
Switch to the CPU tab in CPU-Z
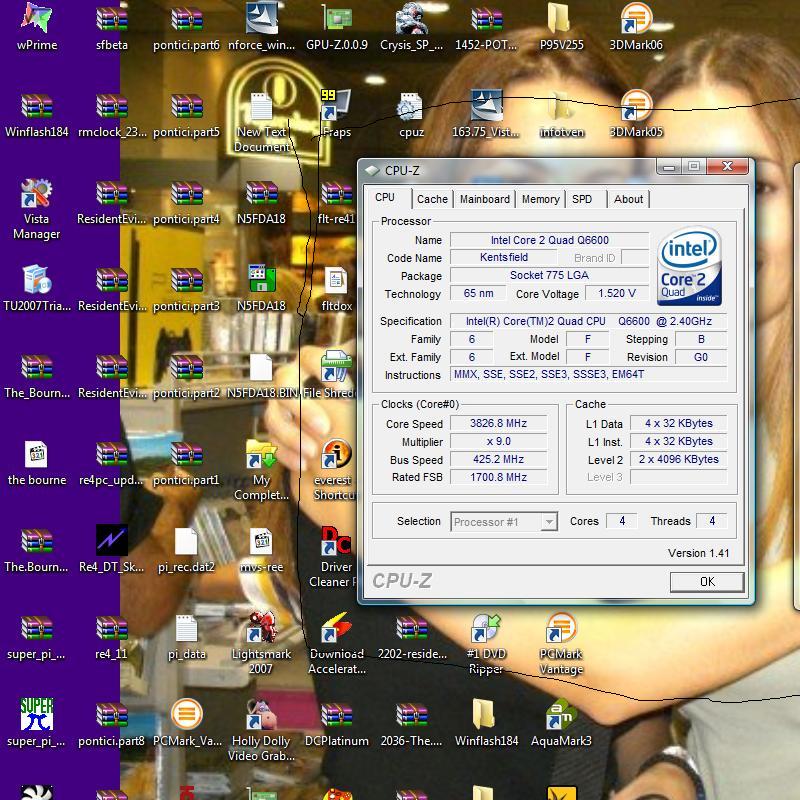click(386, 198)
